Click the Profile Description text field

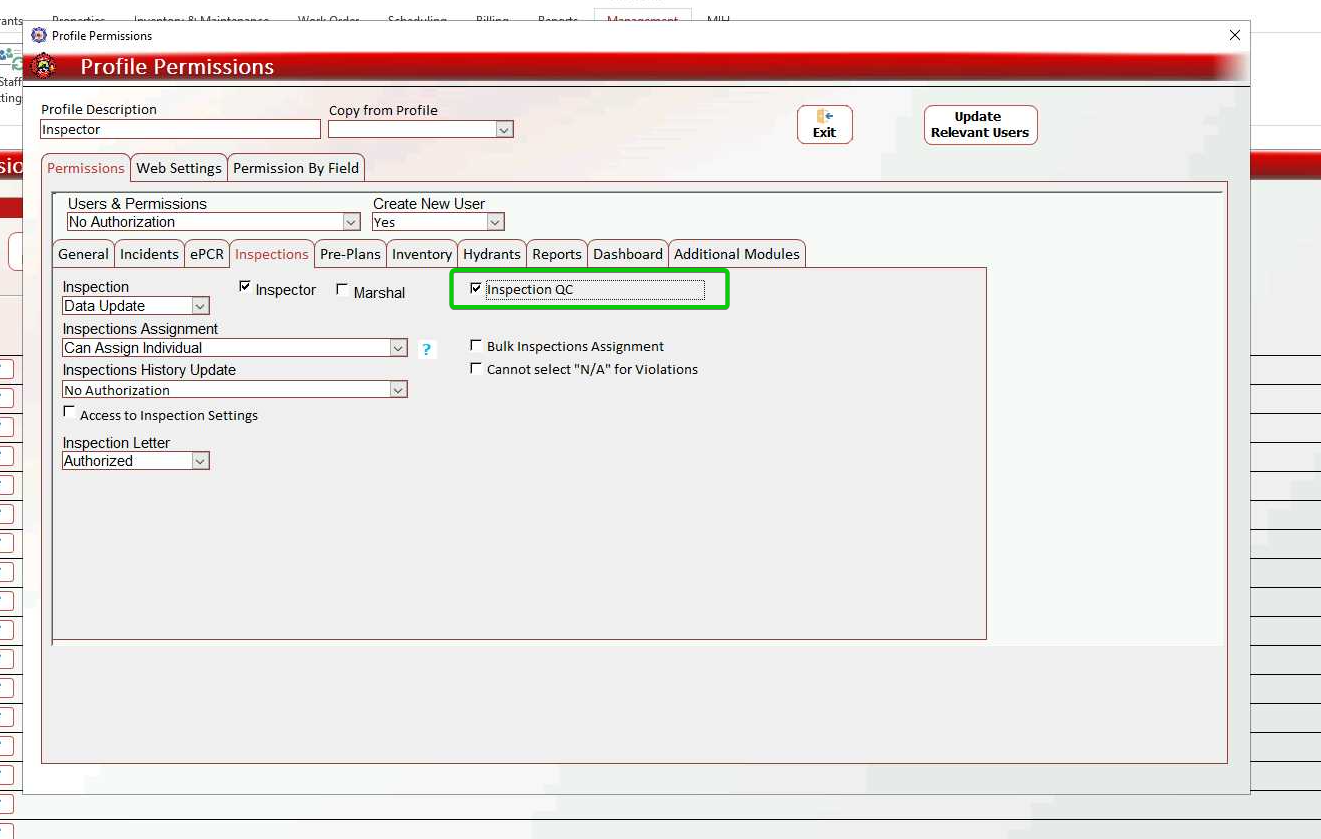tap(180, 130)
